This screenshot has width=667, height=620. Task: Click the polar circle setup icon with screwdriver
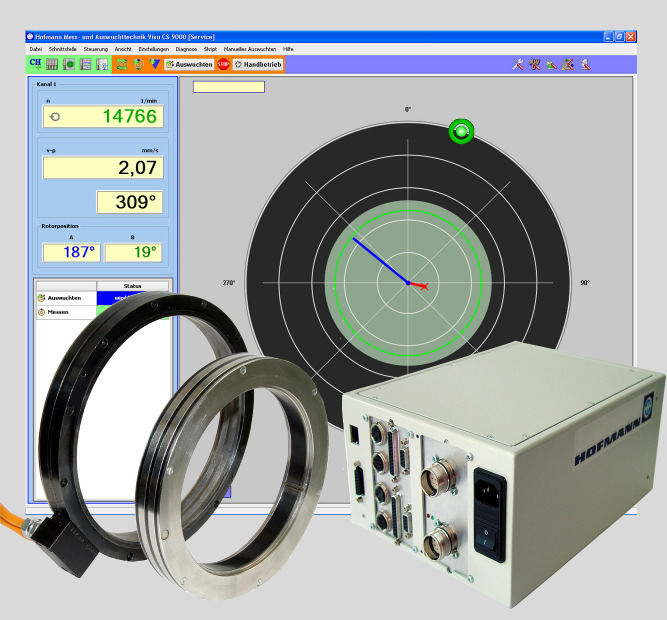point(568,64)
